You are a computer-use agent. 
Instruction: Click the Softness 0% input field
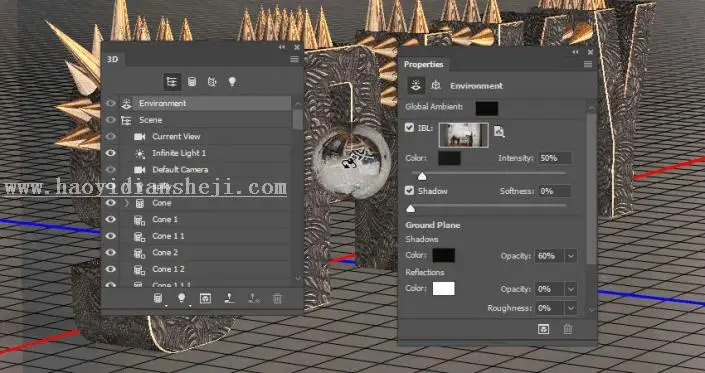point(554,191)
